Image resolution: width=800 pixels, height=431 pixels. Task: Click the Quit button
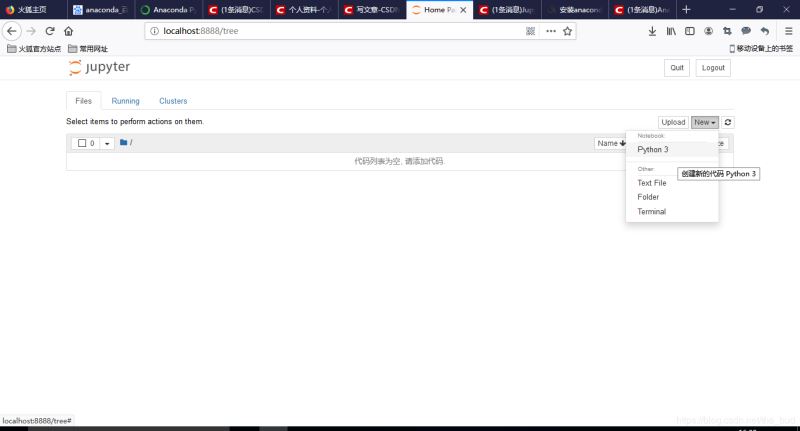[677, 68]
